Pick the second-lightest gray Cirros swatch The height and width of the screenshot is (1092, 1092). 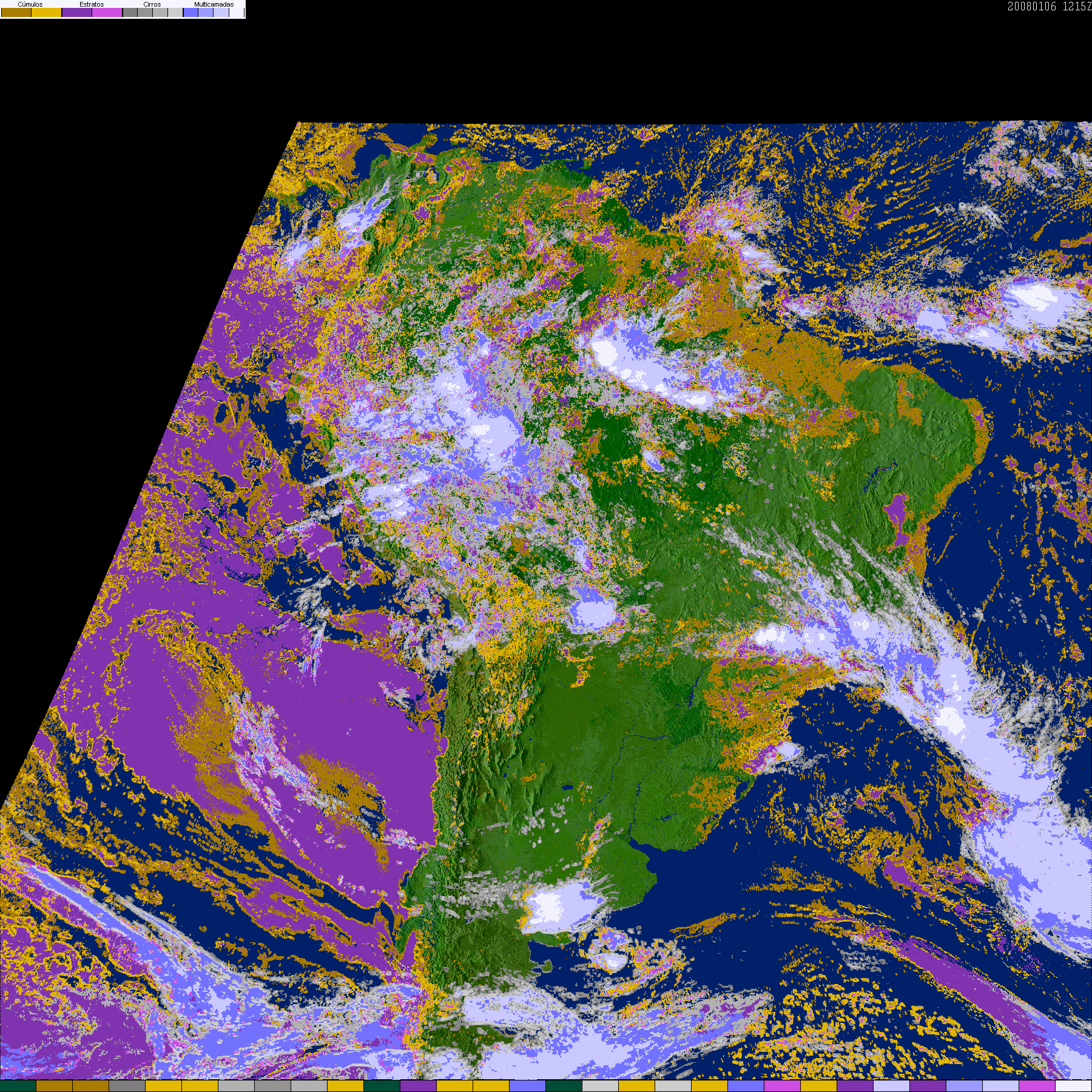pos(160,13)
